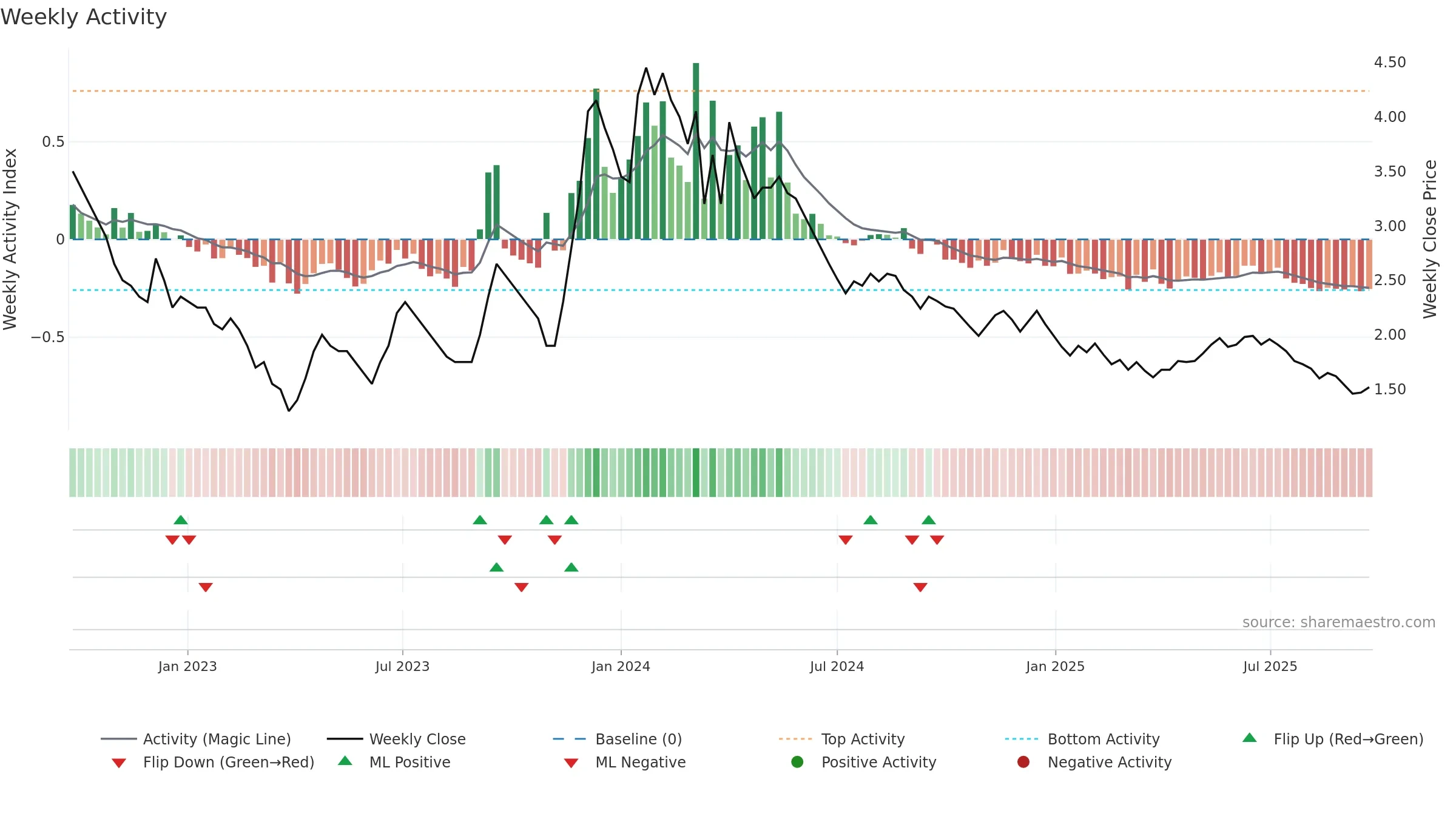Toggle Flip Up (Red→Green) legend entry

tap(1333, 739)
